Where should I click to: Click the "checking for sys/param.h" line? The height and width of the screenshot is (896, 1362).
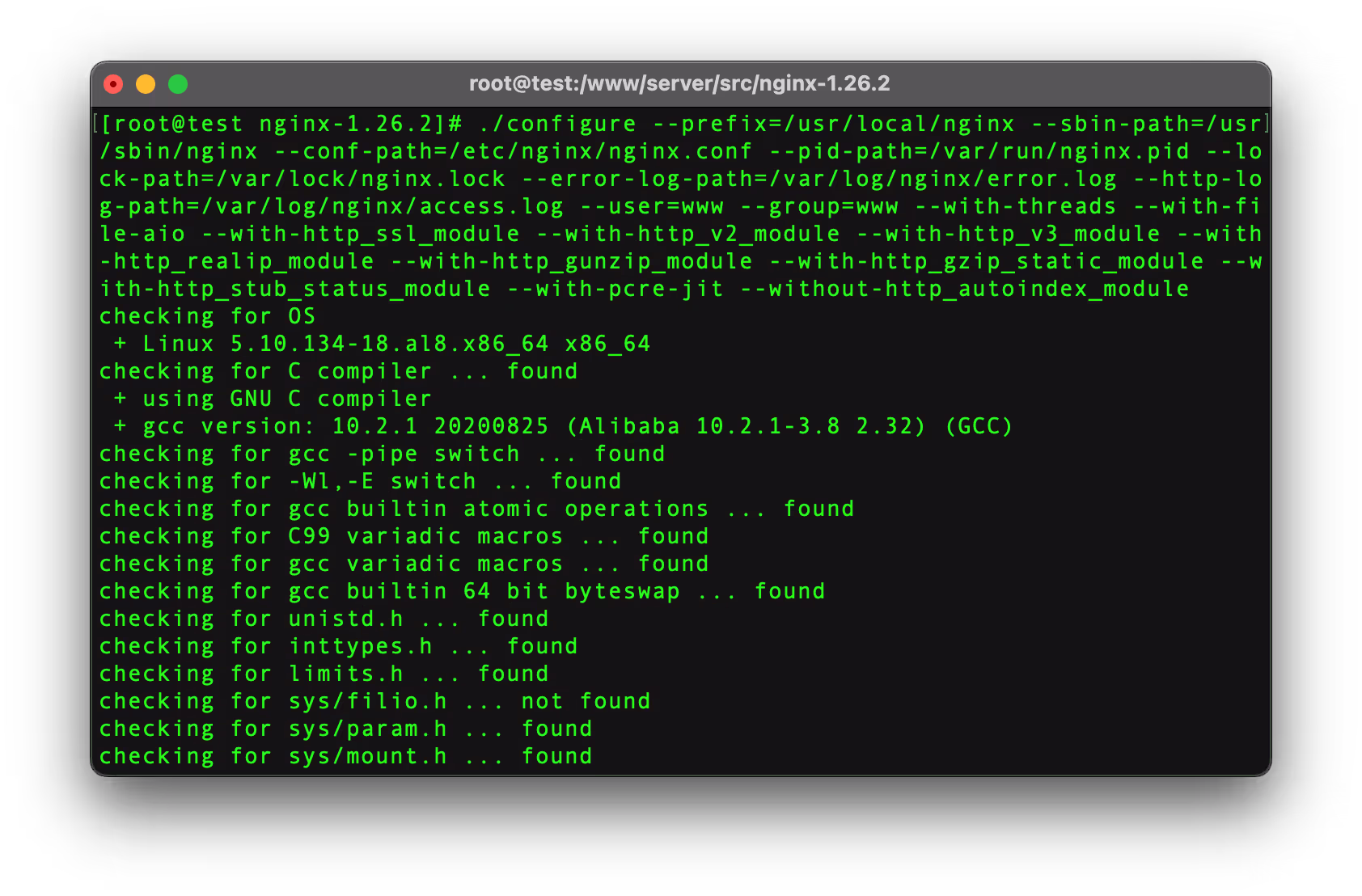(345, 729)
